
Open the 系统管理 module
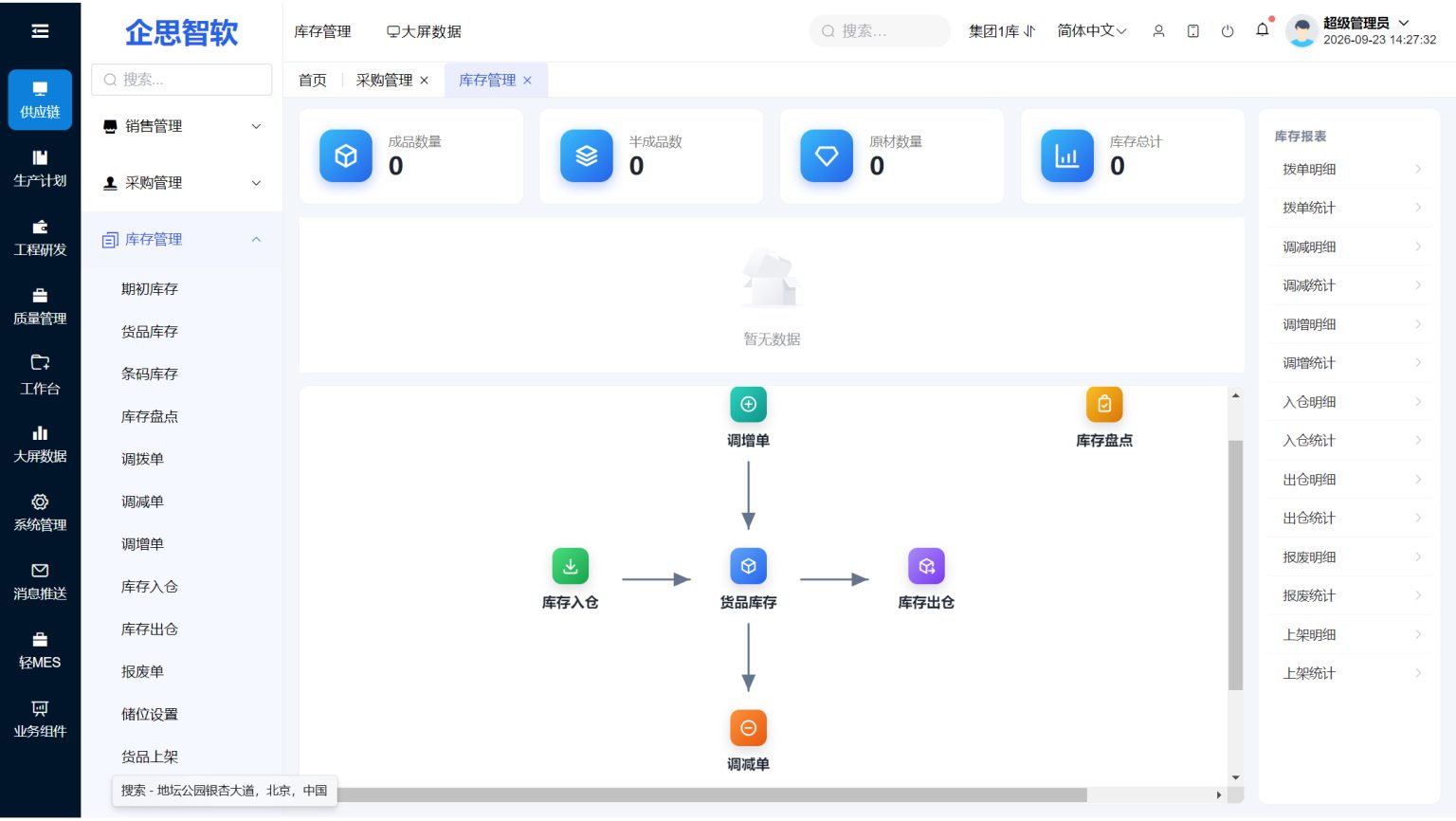click(40, 513)
